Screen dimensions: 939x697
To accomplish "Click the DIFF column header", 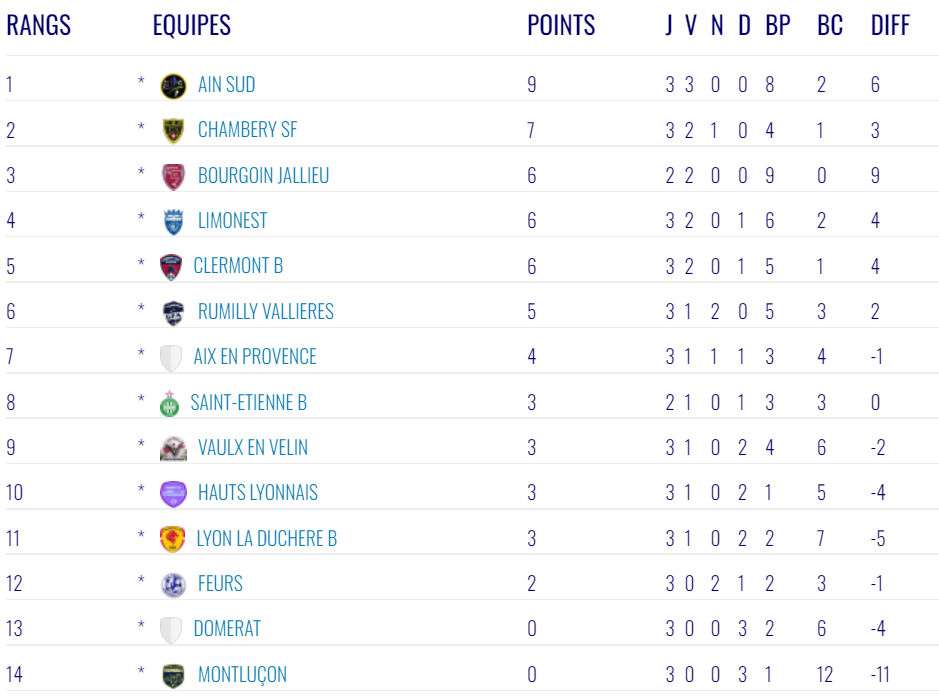I will coord(890,26).
